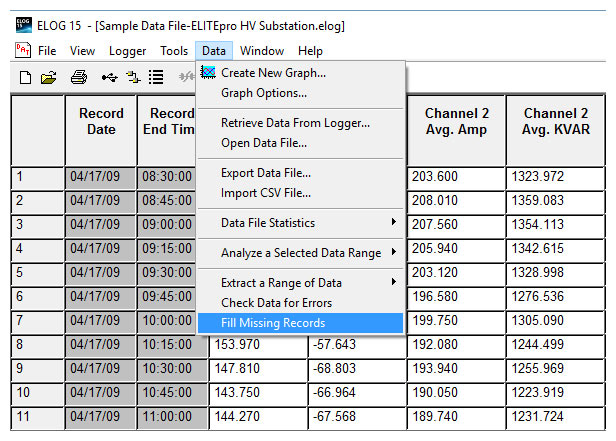Select row 11 header in the table
The height and width of the screenshot is (441, 616).
(37, 417)
